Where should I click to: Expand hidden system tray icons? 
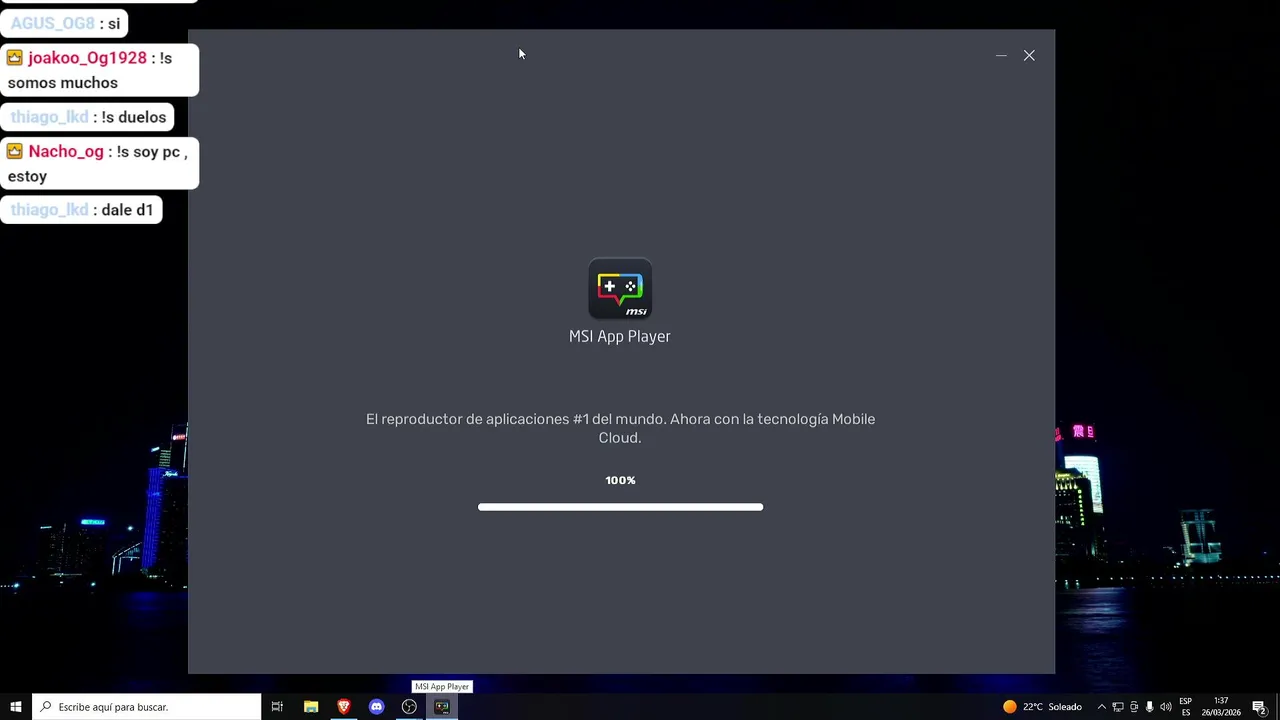point(1101,707)
